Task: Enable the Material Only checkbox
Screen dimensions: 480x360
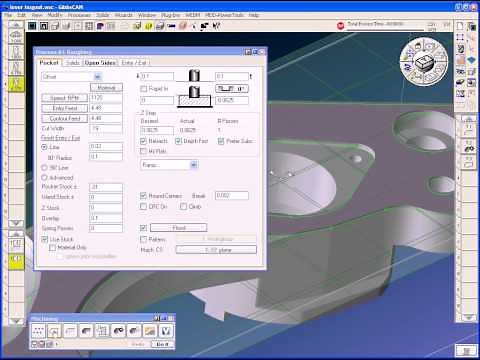Action: coord(52,247)
